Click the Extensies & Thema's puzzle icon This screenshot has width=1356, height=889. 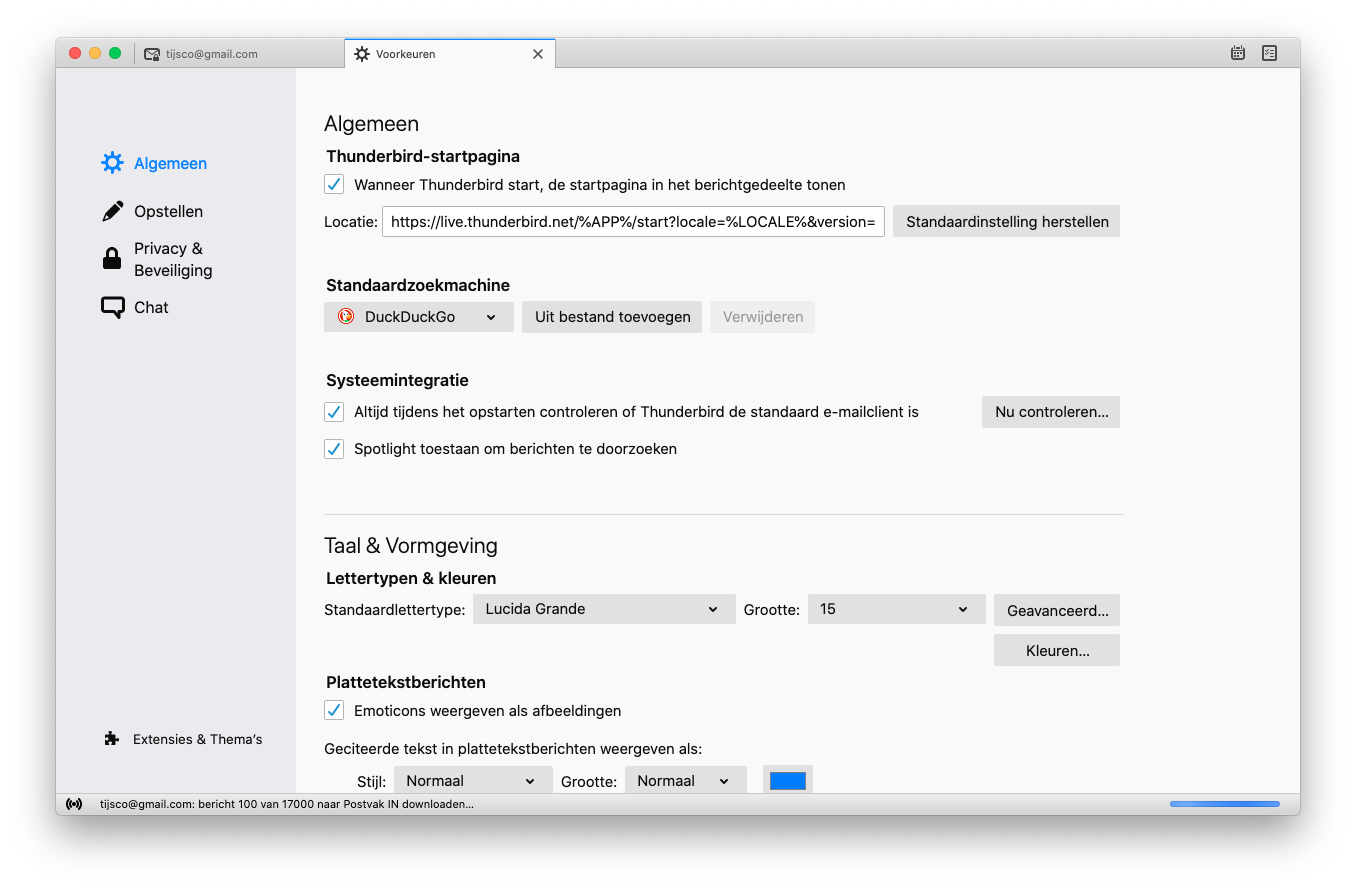112,739
